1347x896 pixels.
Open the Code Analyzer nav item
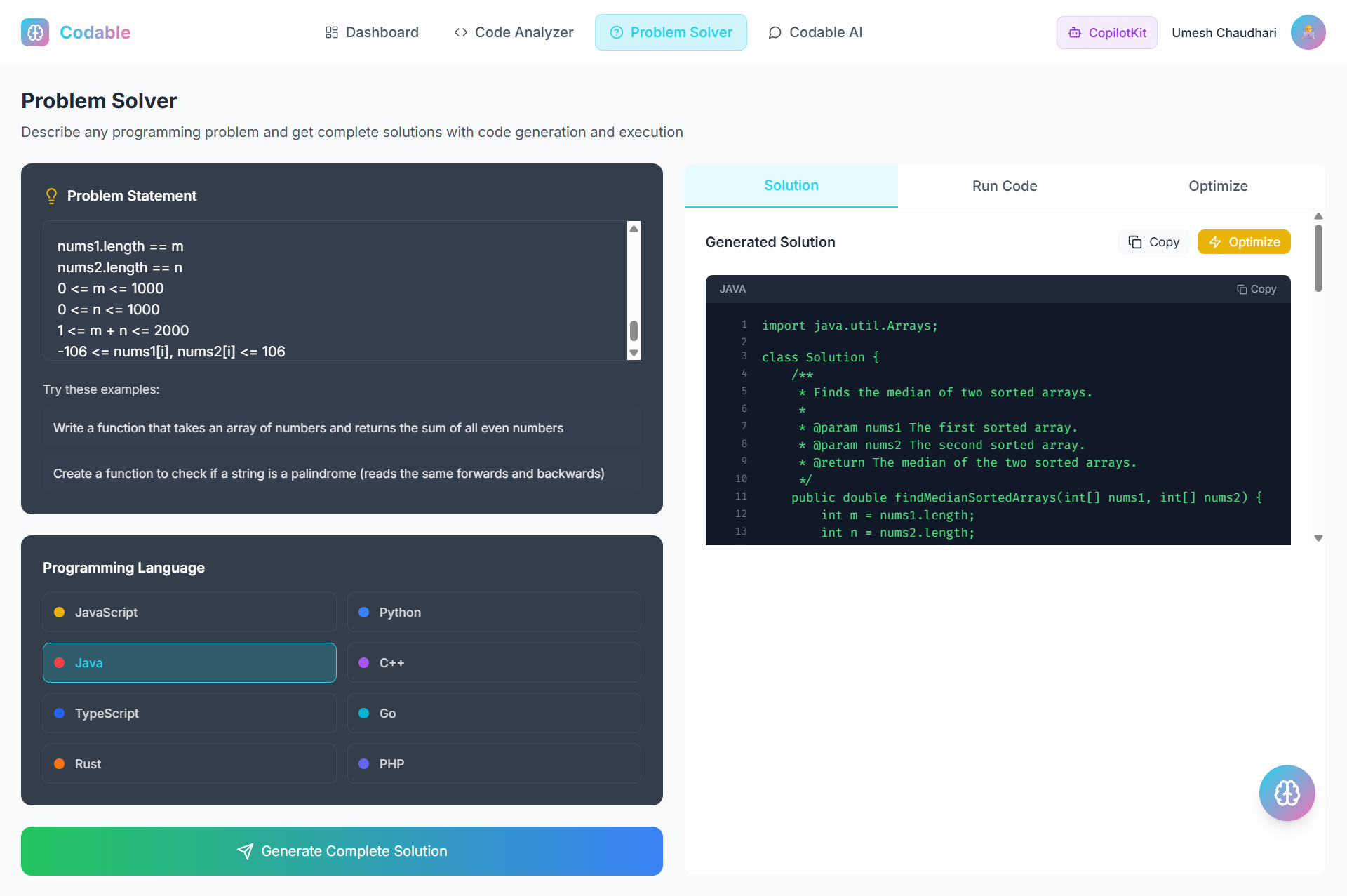(514, 32)
